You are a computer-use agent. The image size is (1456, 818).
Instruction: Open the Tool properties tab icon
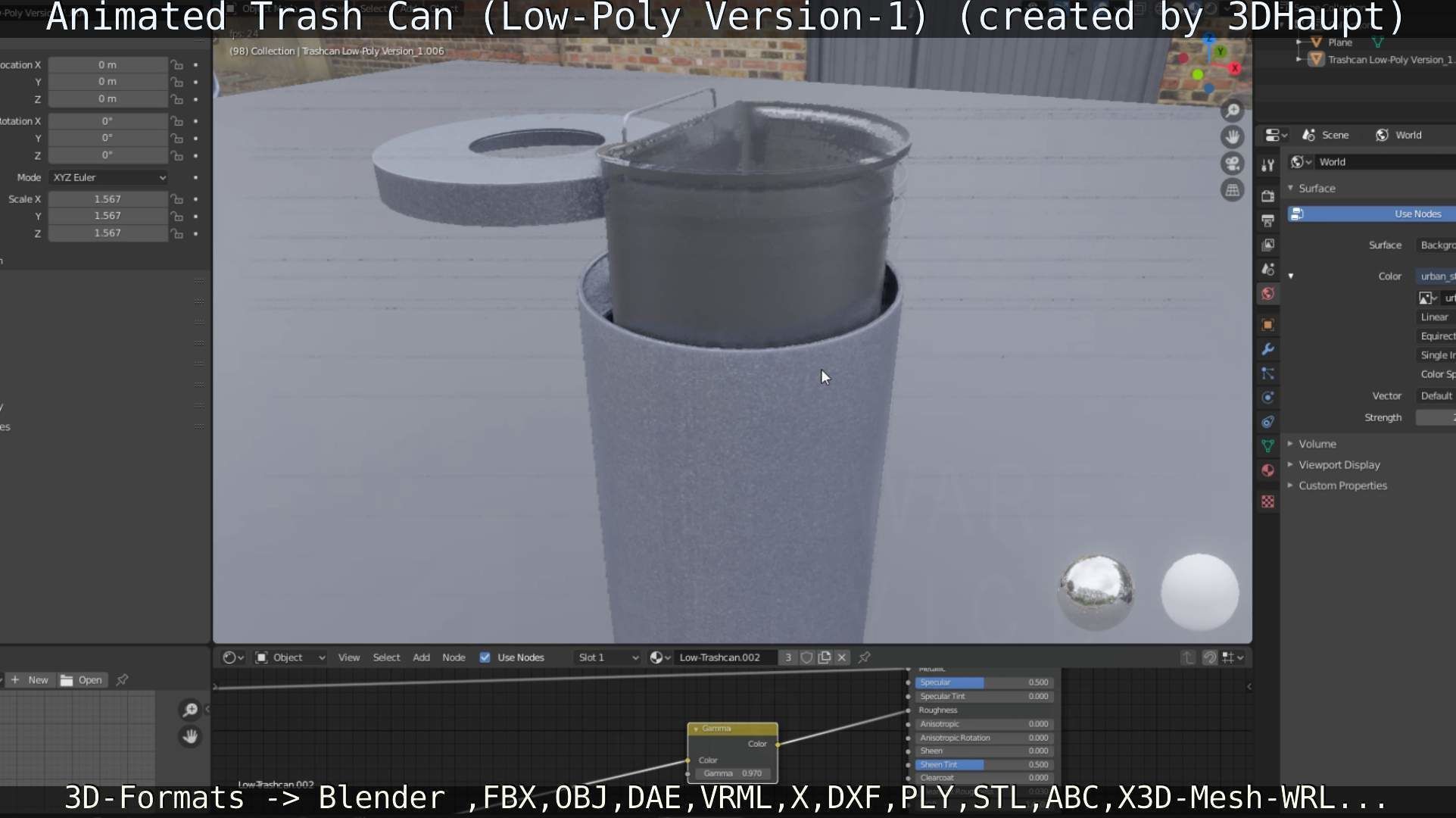pyautogui.click(x=1267, y=166)
